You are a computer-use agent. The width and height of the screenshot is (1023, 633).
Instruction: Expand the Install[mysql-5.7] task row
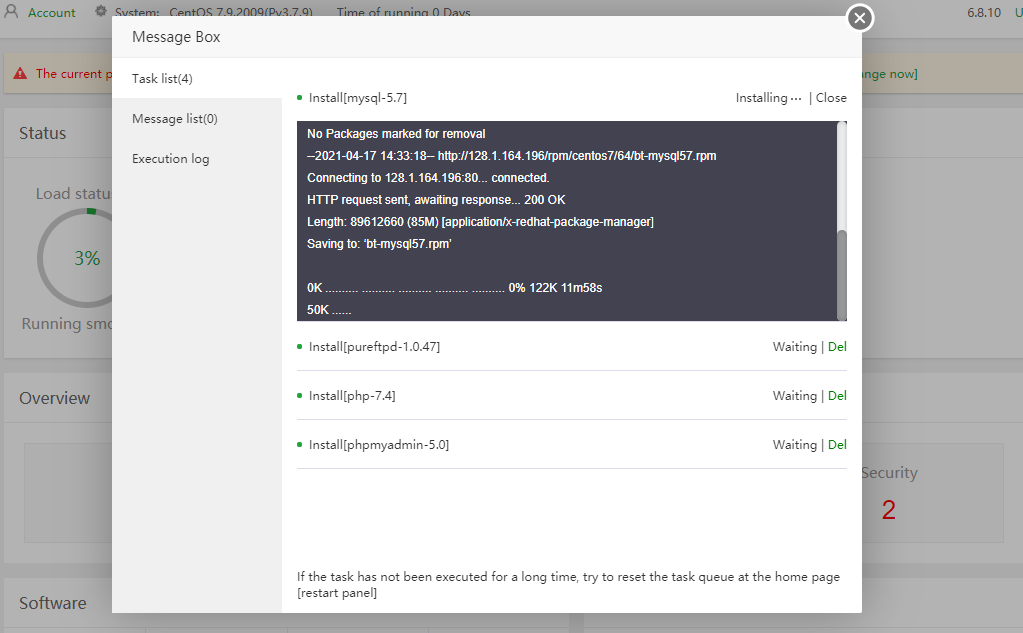[x=358, y=98]
